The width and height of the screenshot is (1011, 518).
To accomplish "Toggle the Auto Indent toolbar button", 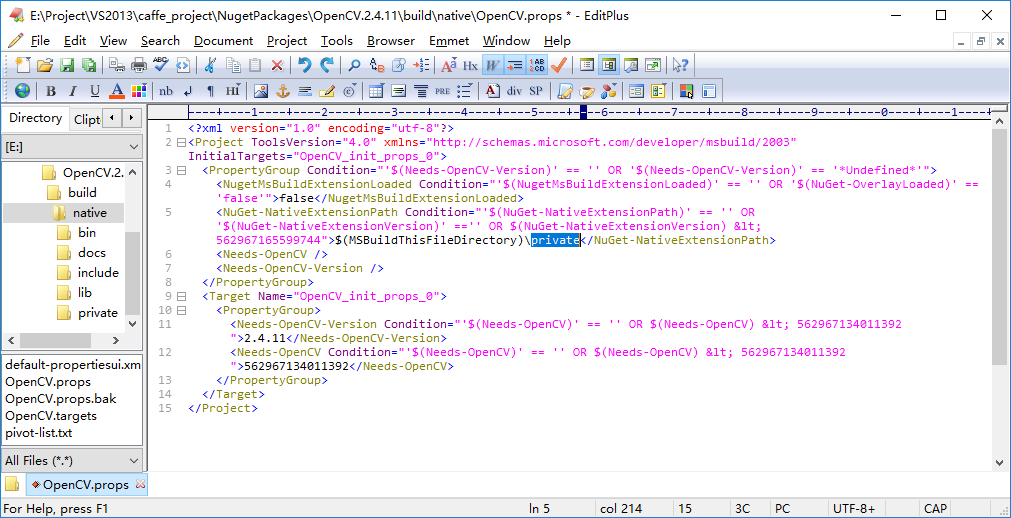I will 515,65.
